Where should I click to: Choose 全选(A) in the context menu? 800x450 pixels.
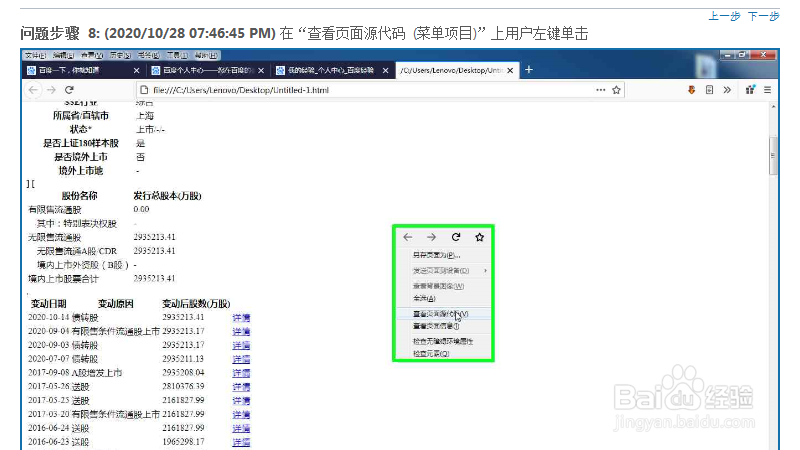(x=443, y=298)
